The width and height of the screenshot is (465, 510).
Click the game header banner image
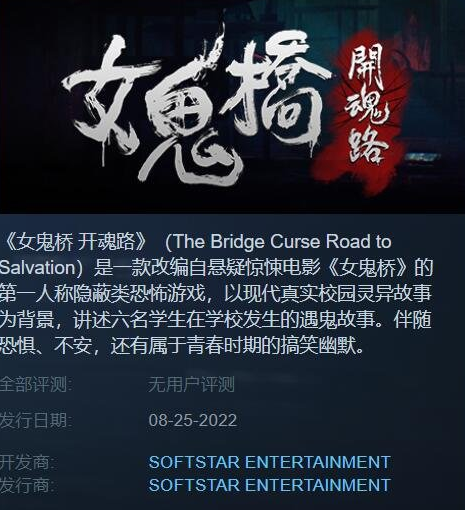[232, 107]
